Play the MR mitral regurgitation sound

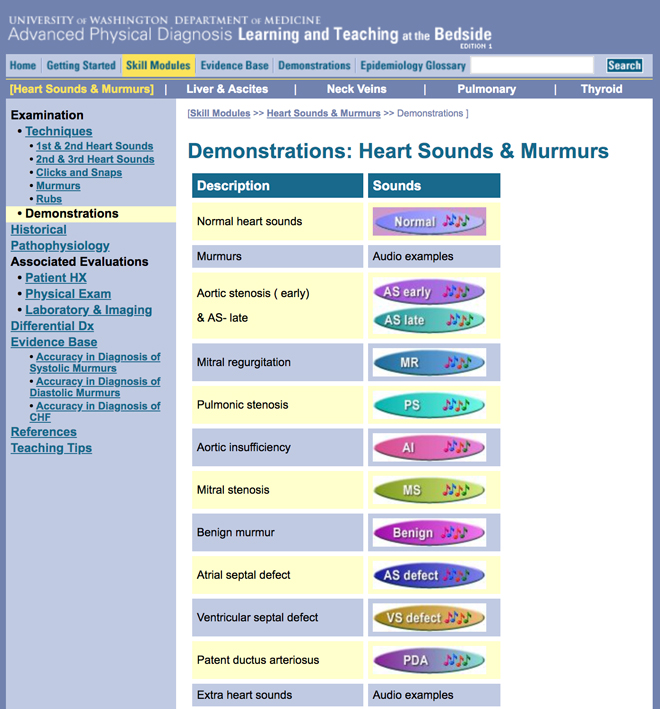(429, 362)
